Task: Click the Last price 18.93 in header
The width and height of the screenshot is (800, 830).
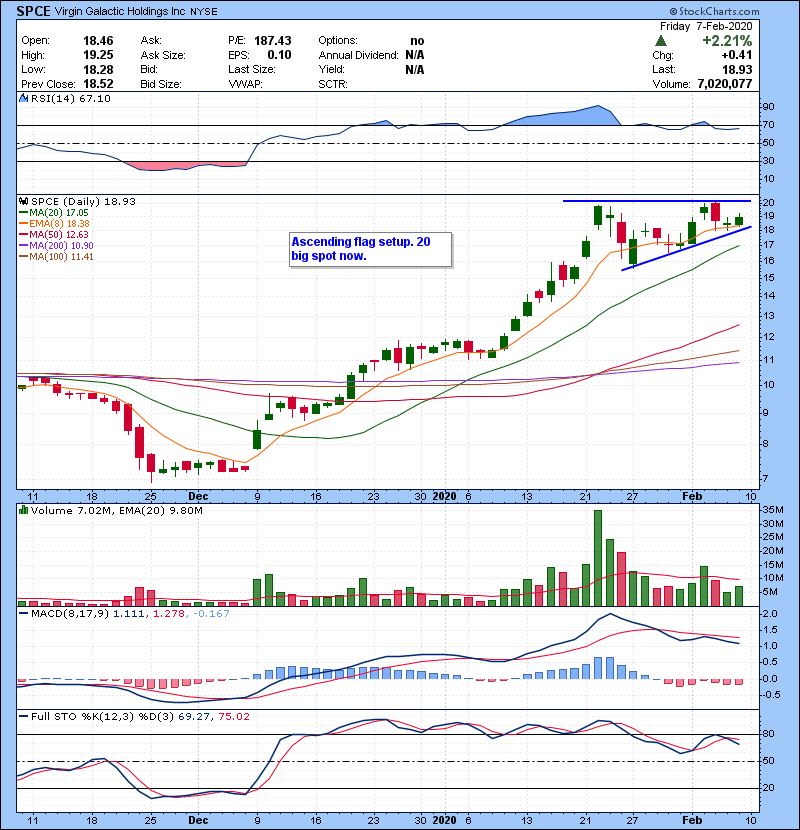Action: pos(737,69)
